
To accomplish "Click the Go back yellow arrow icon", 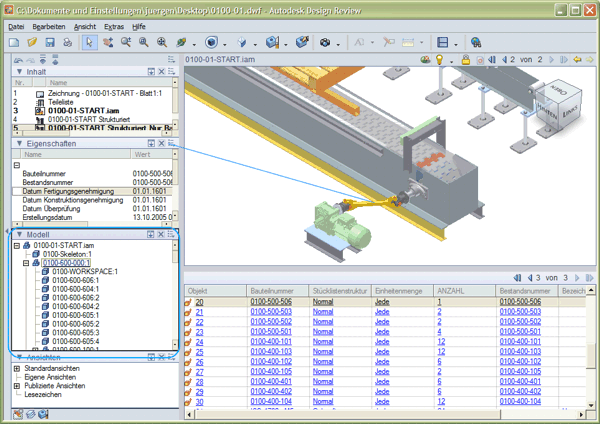I will [x=577, y=60].
